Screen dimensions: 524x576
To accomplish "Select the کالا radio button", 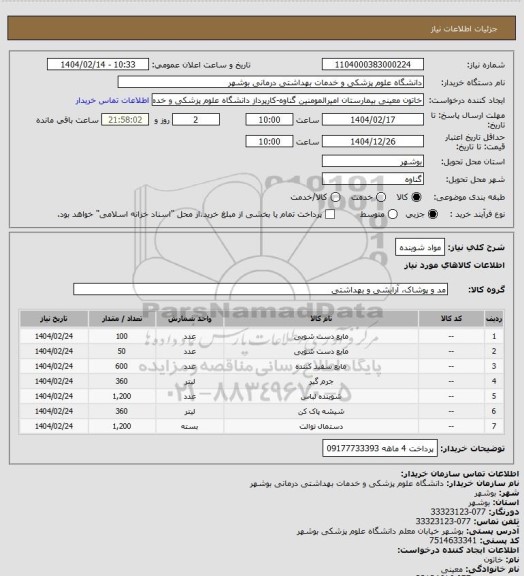I will (416, 197).
